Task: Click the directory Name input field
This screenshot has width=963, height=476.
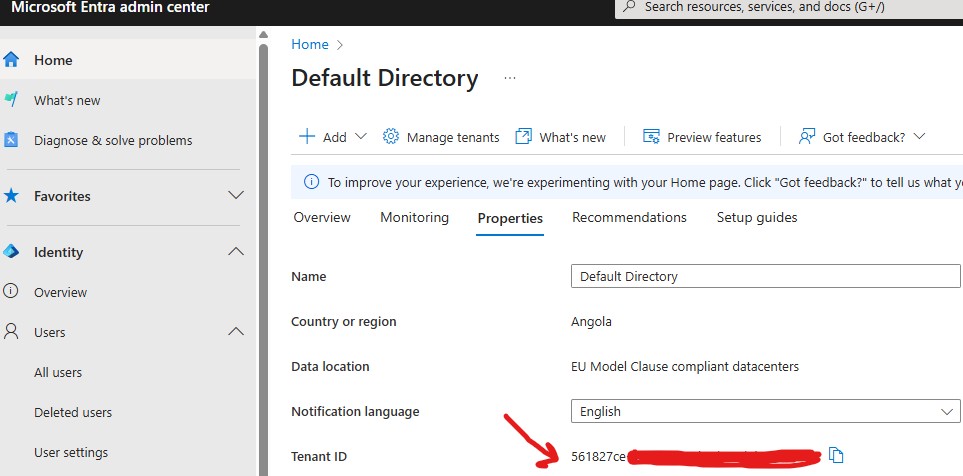Action: pyautogui.click(x=765, y=276)
